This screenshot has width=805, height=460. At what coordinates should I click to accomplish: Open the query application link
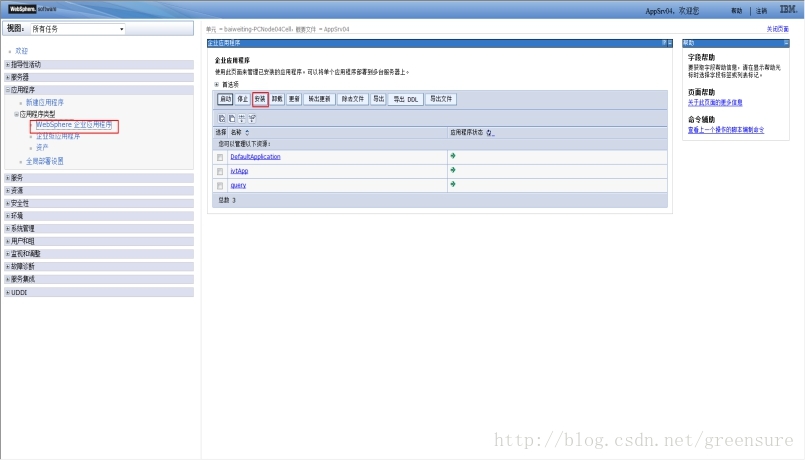[238, 185]
